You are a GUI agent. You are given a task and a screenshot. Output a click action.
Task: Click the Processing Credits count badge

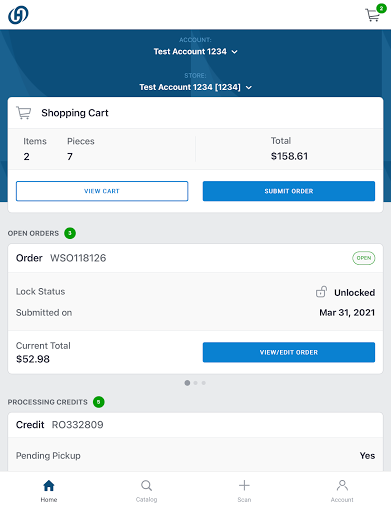[99, 402]
